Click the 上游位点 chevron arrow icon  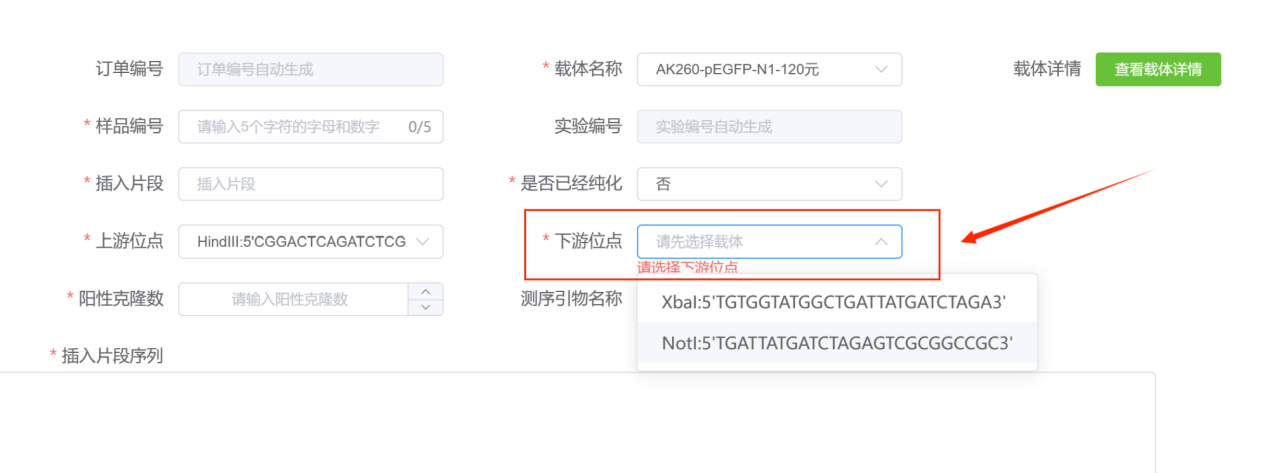click(422, 241)
